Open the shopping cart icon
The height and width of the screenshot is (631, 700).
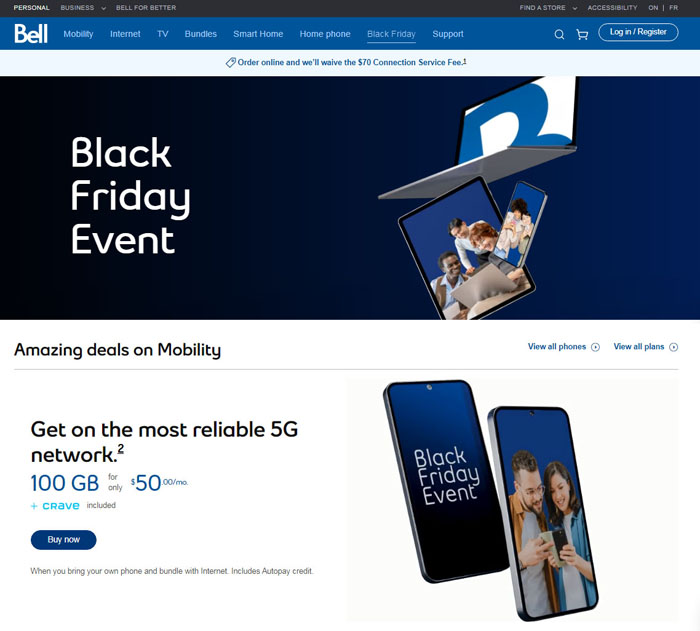click(x=582, y=34)
